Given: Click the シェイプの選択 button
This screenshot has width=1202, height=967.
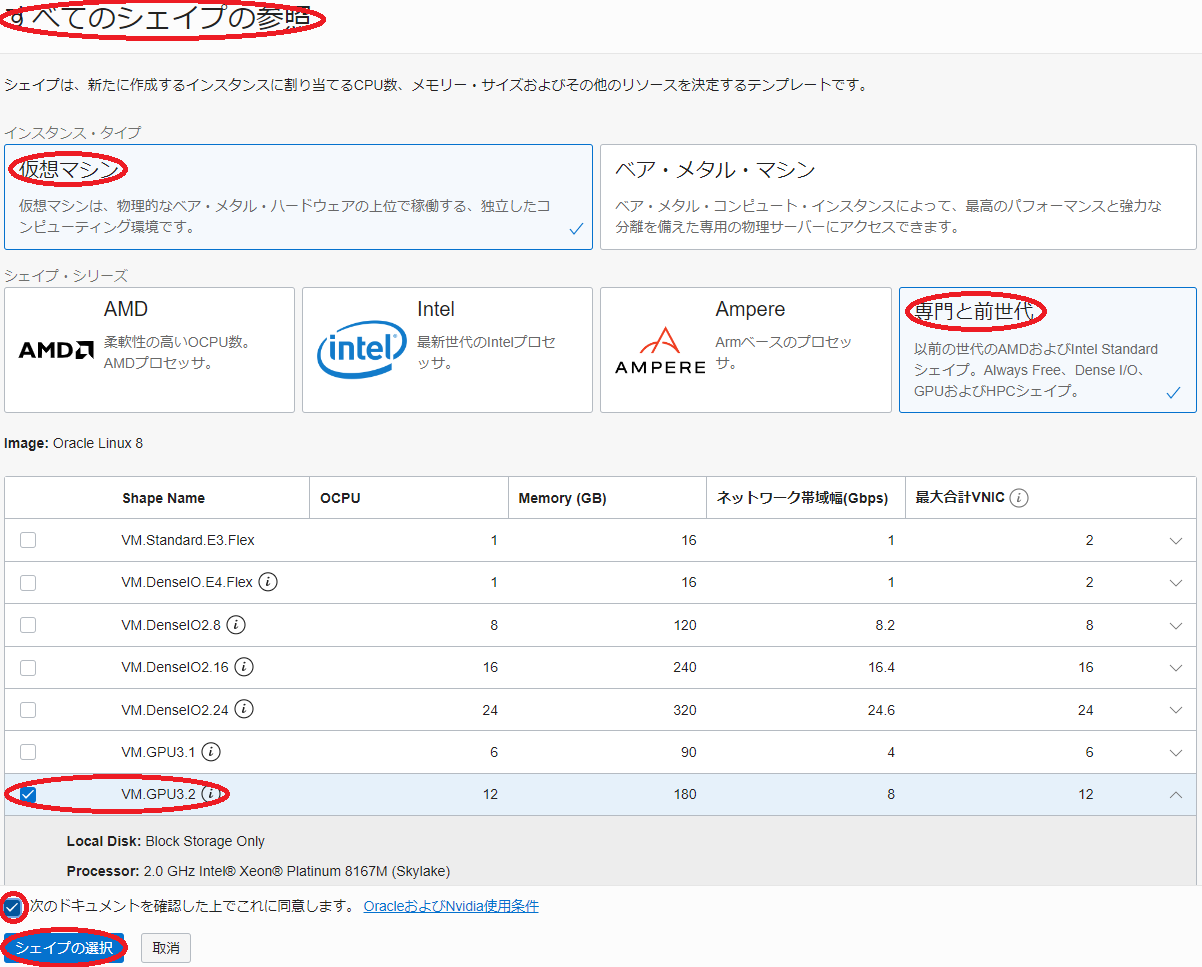Looking at the screenshot, I should tap(64, 948).
